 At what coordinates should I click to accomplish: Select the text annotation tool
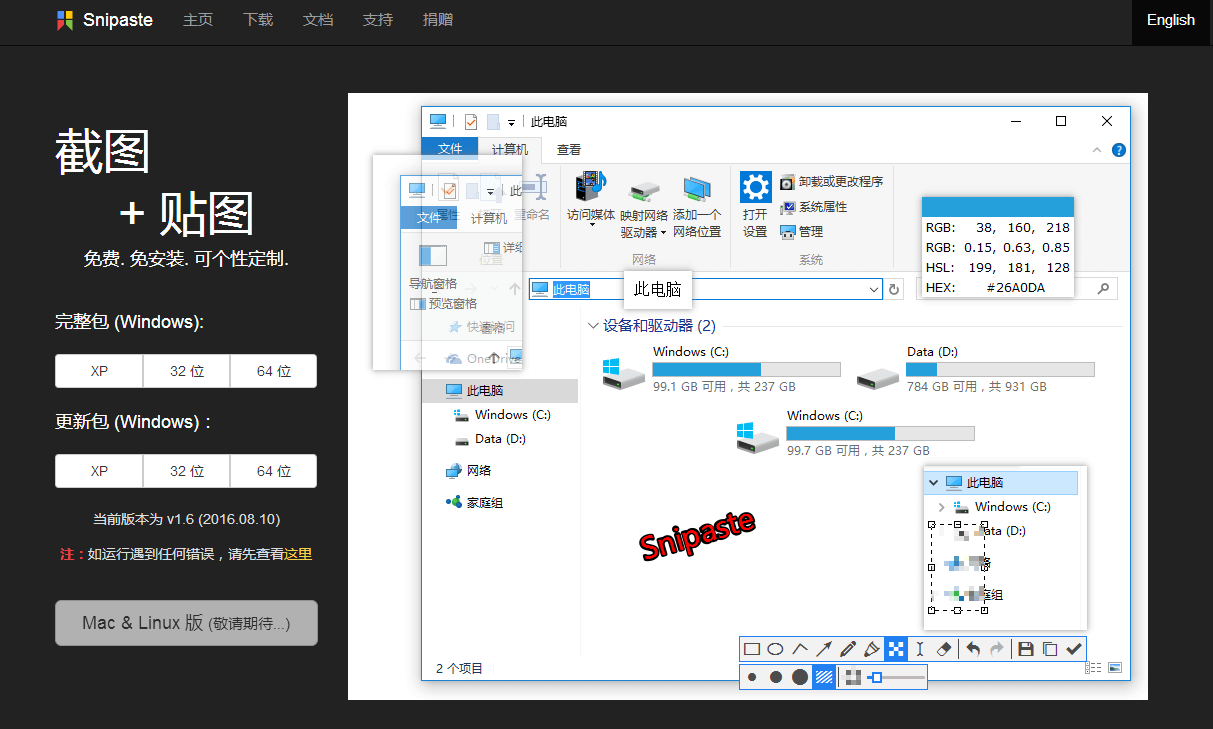click(x=920, y=649)
